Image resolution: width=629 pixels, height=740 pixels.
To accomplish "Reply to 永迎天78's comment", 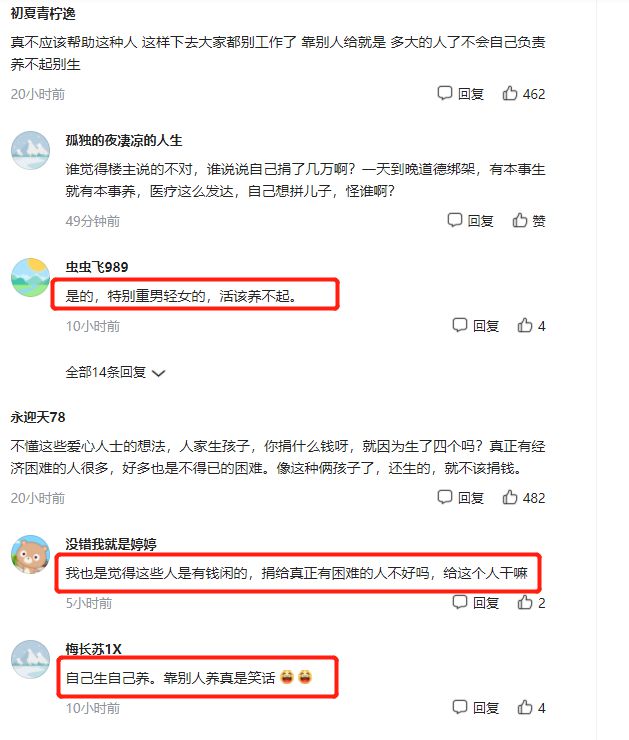I will click(x=461, y=497).
